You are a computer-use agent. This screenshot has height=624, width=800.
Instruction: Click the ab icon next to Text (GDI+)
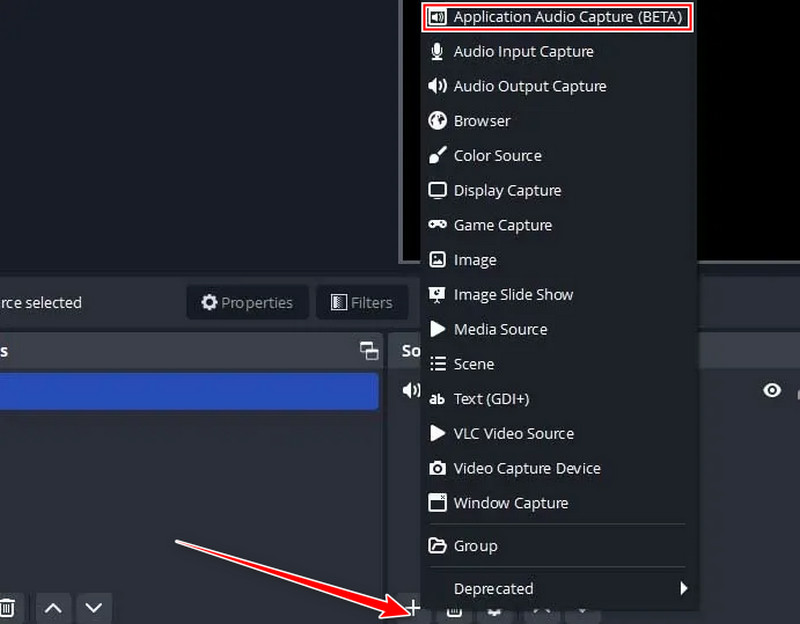pos(437,398)
